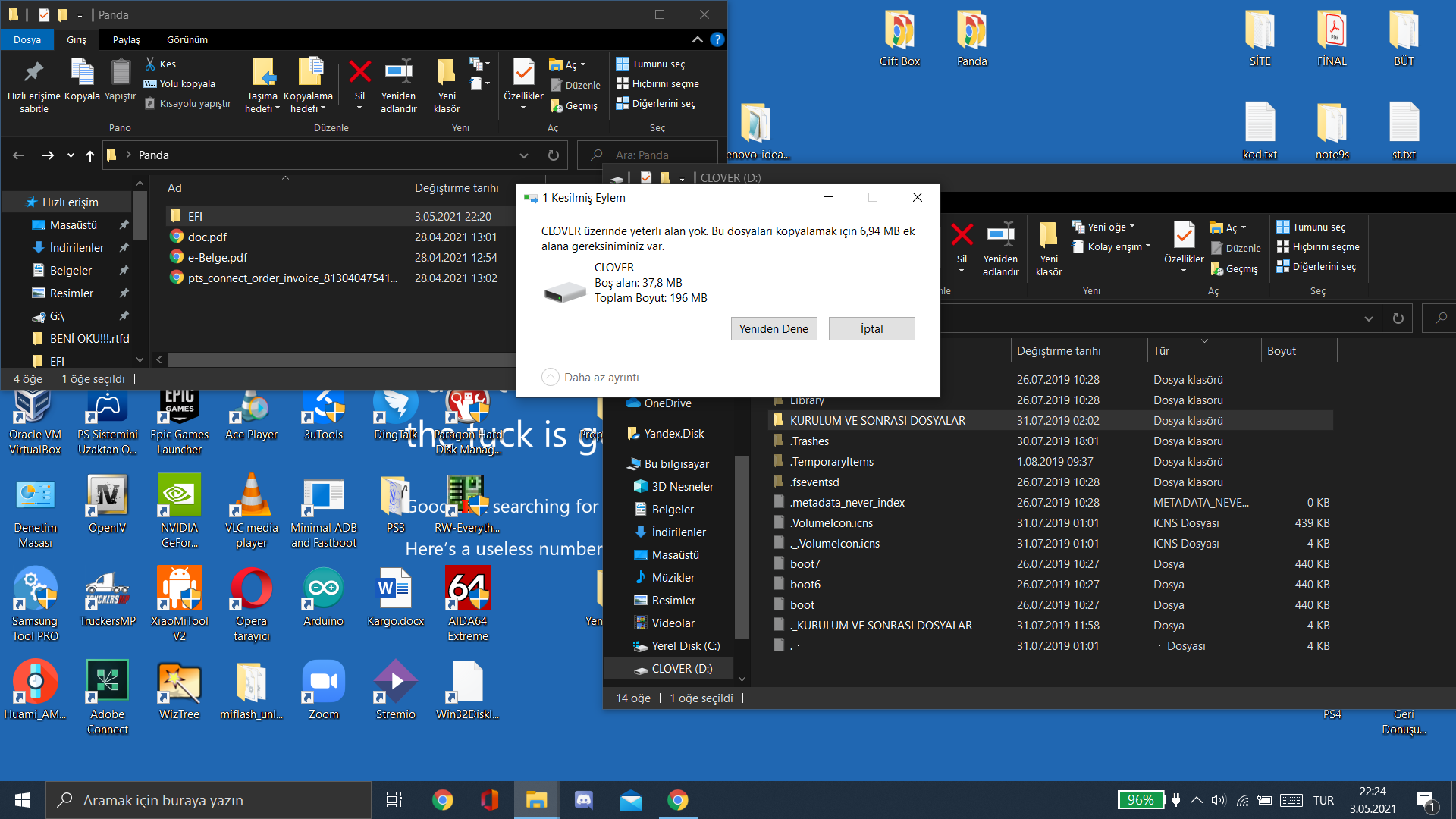Click the Kopyala copy icon in ribbon
Screen dimensions: 1456x819
point(82,73)
